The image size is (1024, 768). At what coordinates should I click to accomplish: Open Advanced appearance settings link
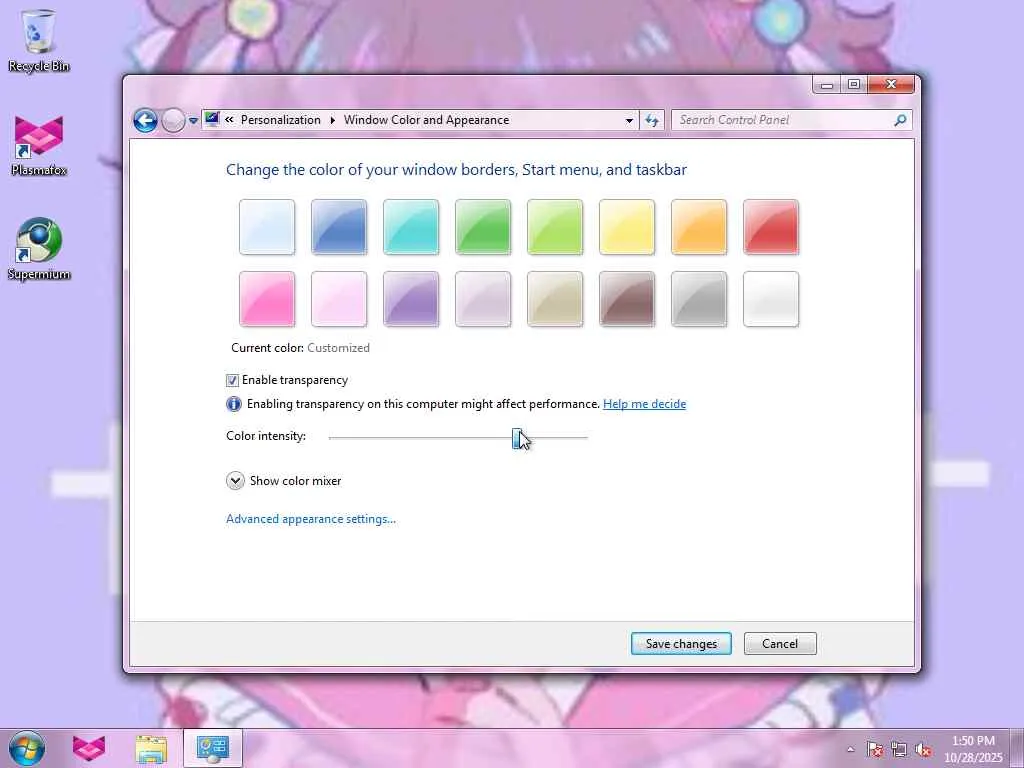[311, 519]
